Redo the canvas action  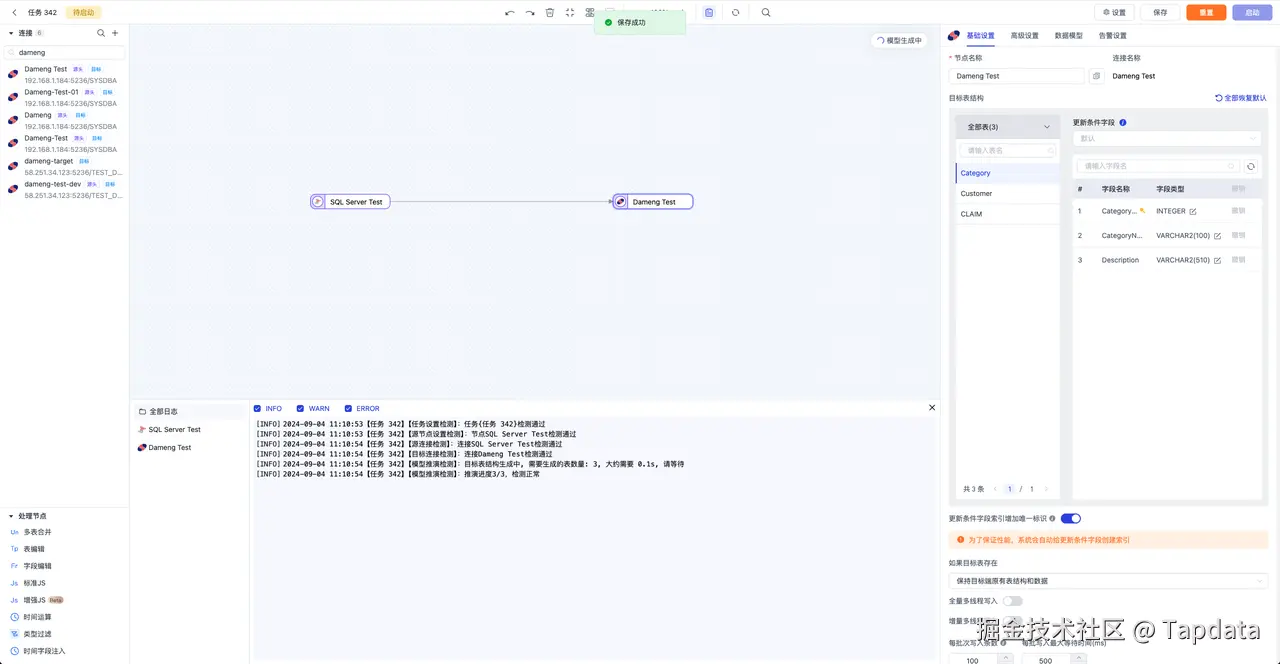[x=530, y=13]
